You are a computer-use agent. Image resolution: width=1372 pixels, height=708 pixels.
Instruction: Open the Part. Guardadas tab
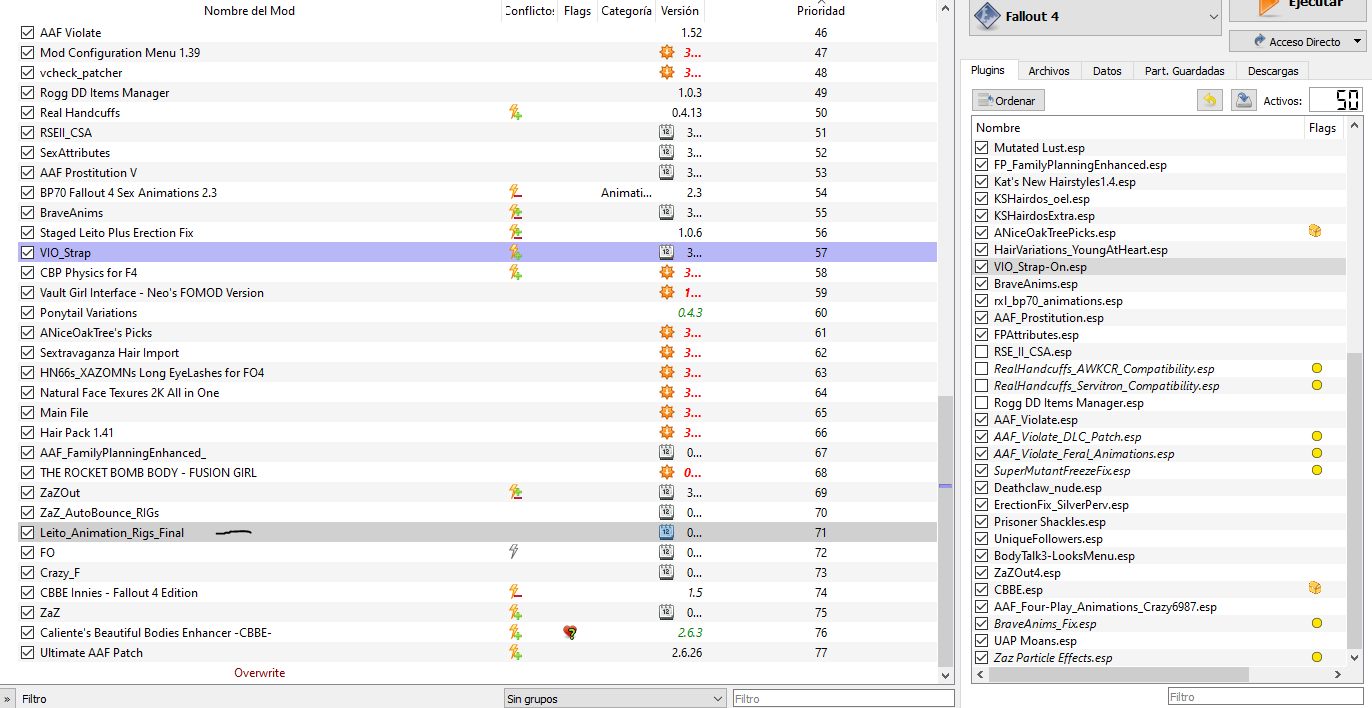pyautogui.click(x=1184, y=71)
